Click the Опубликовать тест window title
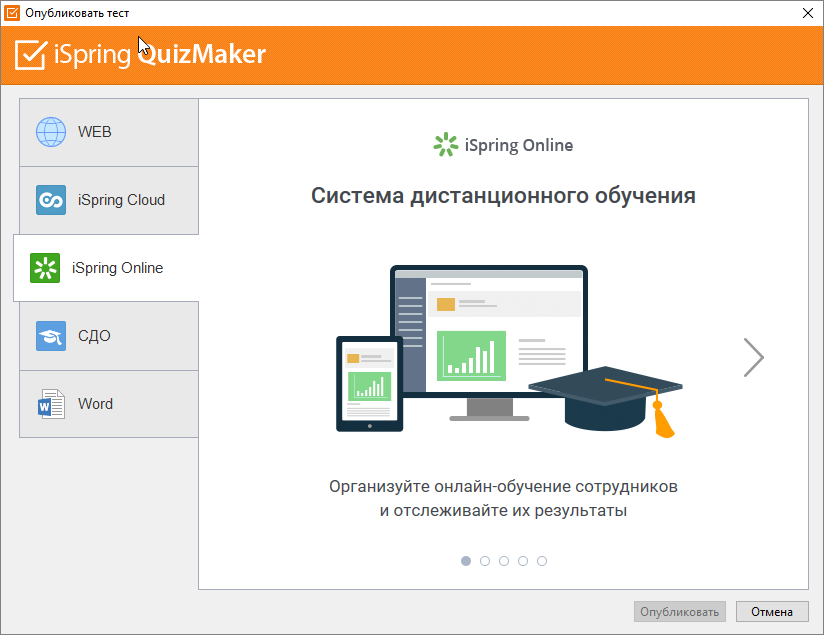Image resolution: width=824 pixels, height=635 pixels. tap(77, 13)
